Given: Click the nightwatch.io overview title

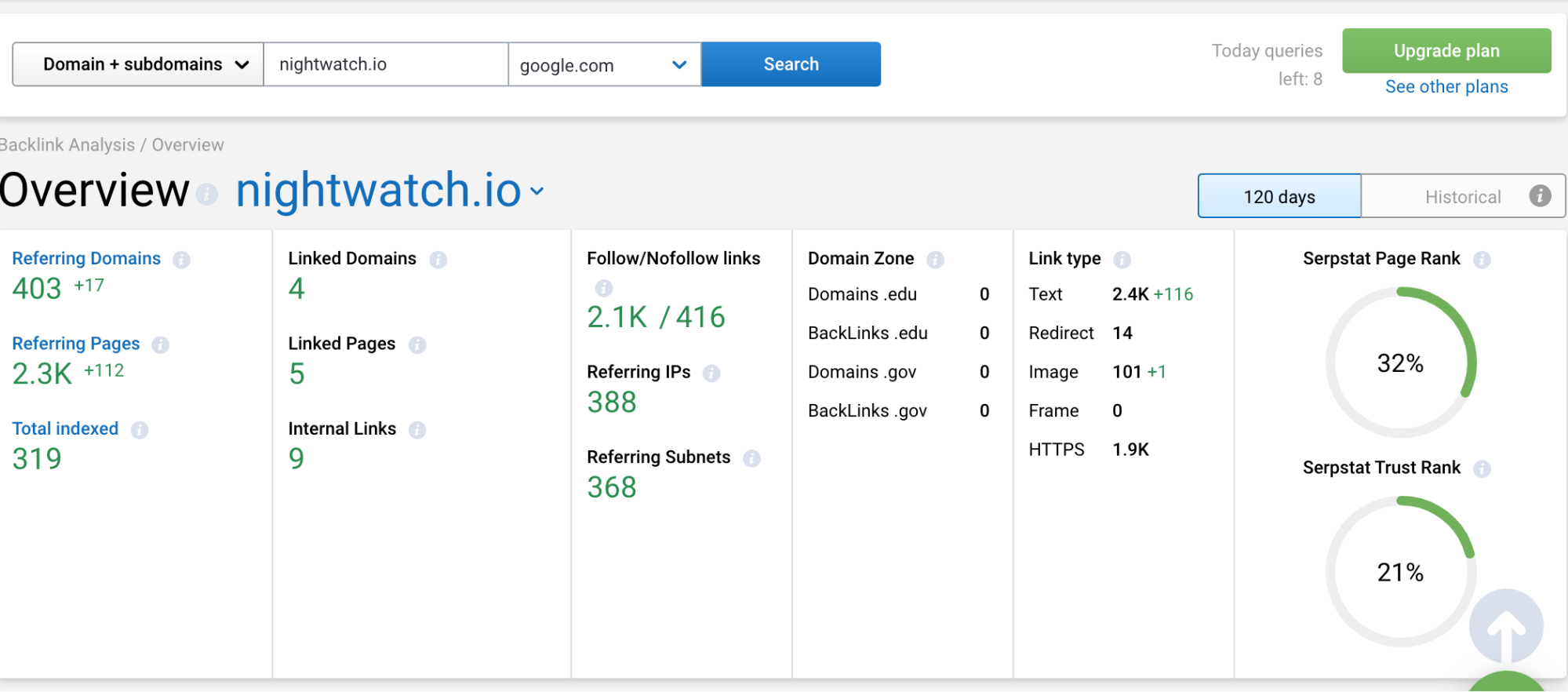Looking at the screenshot, I should click(379, 191).
